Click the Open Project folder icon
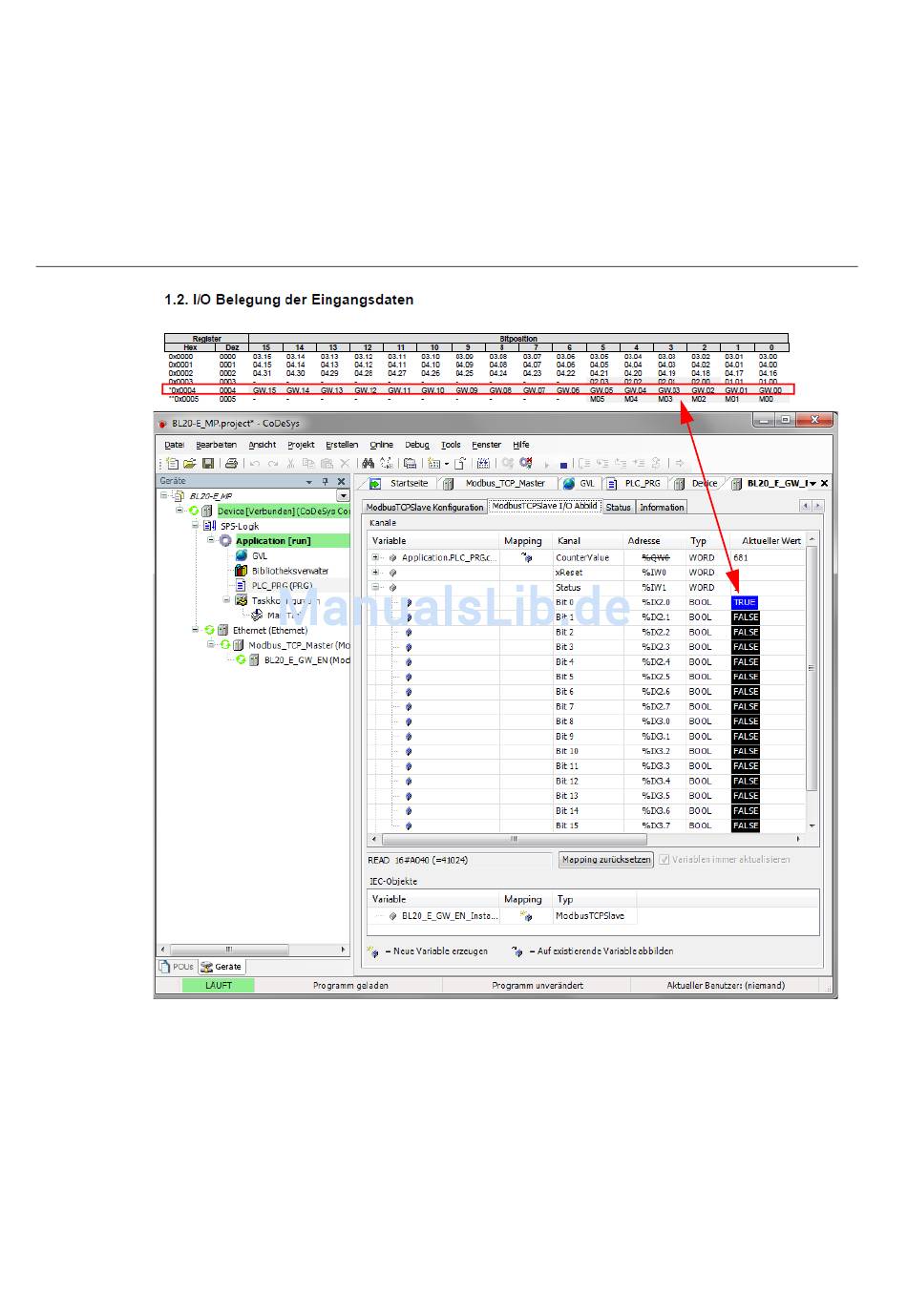The height and width of the screenshot is (1316, 907). pyautogui.click(x=189, y=464)
